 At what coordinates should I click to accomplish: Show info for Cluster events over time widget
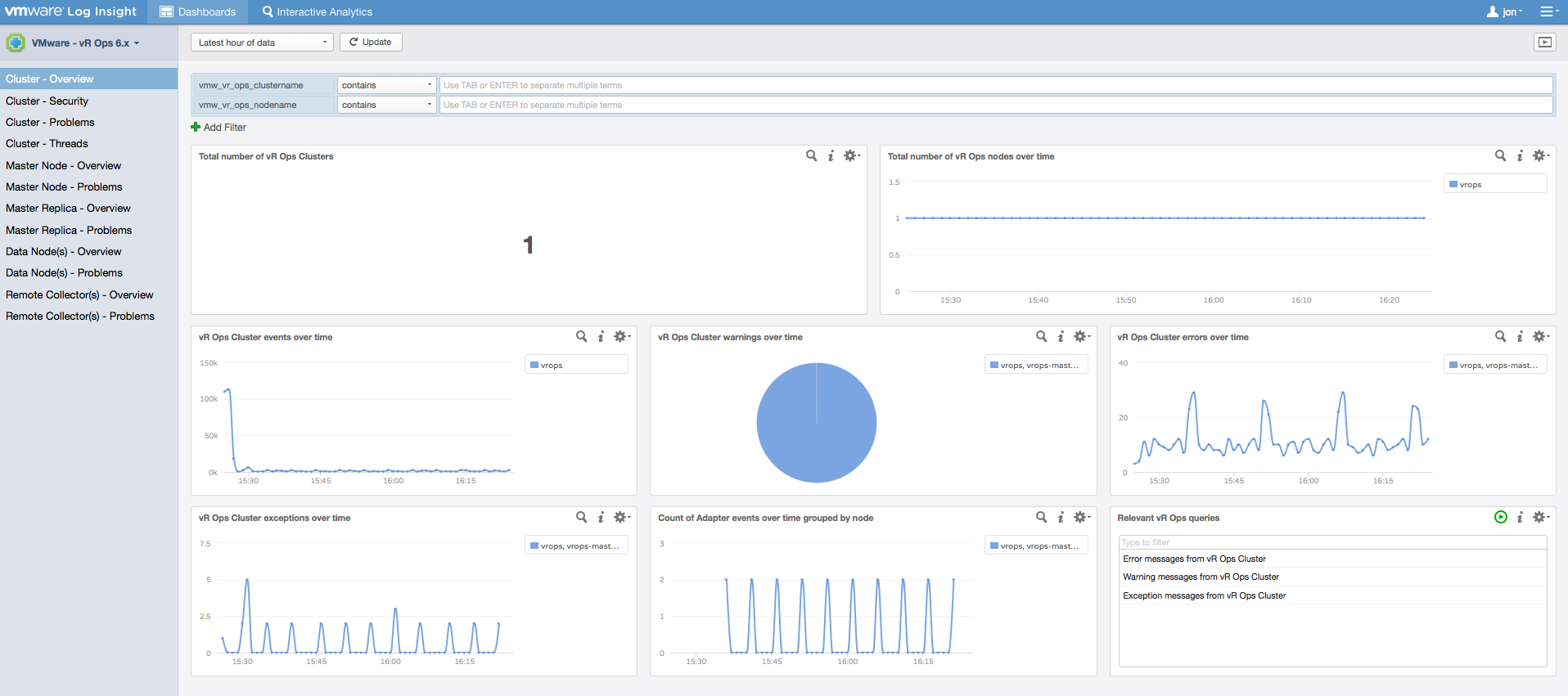(601, 336)
